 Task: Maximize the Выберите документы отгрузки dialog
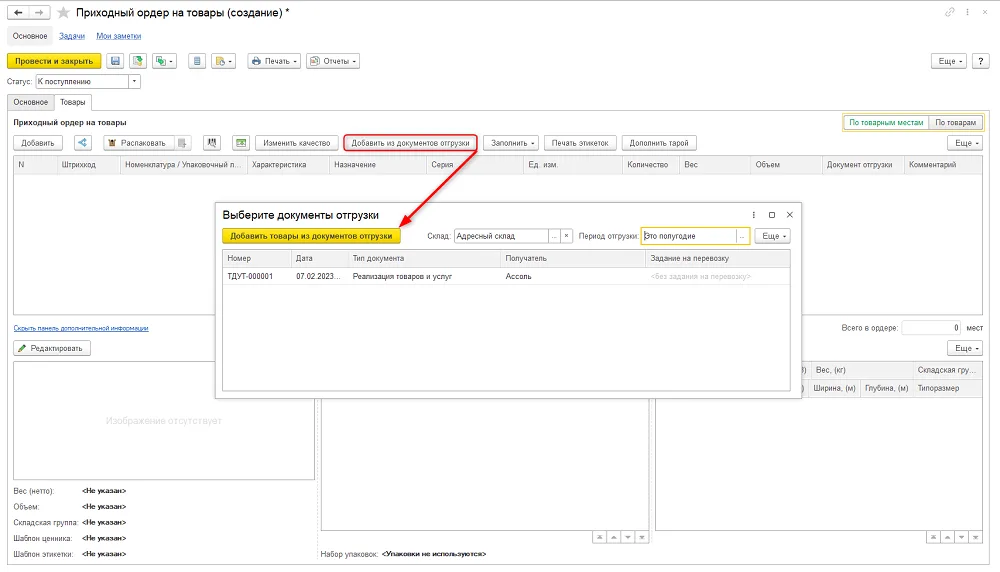(772, 215)
